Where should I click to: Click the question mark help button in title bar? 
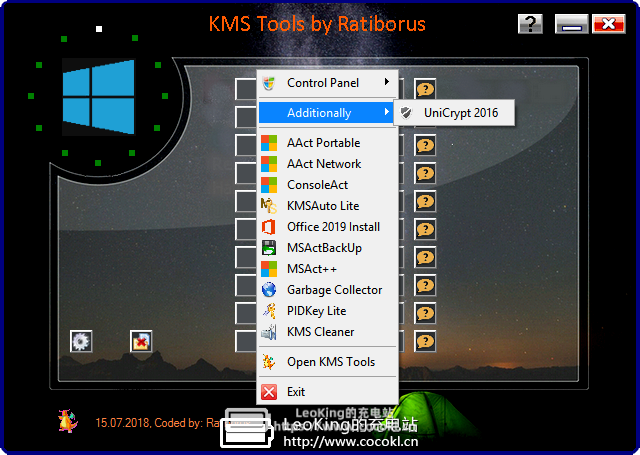(530, 24)
